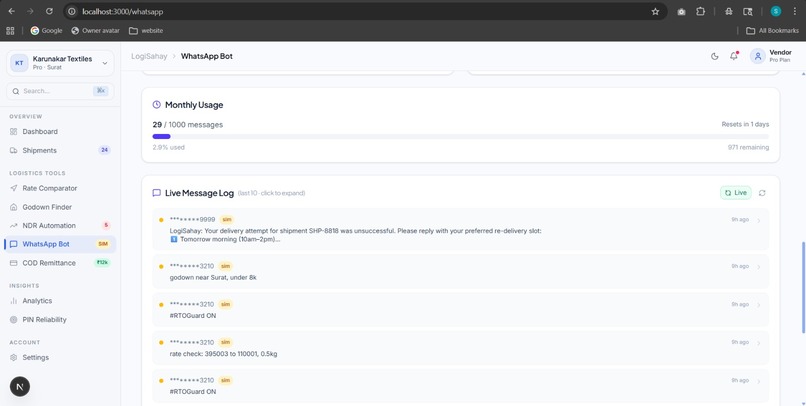Click the sim tag on ***9999 message
The height and width of the screenshot is (406, 806).
point(225,219)
